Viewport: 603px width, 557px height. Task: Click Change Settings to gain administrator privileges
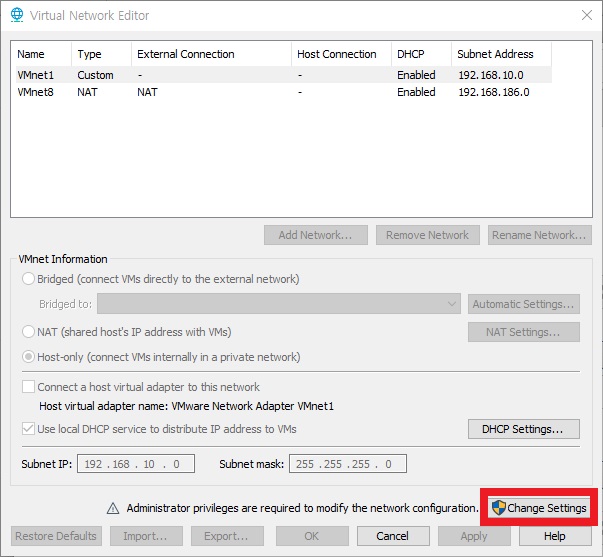[539, 508]
